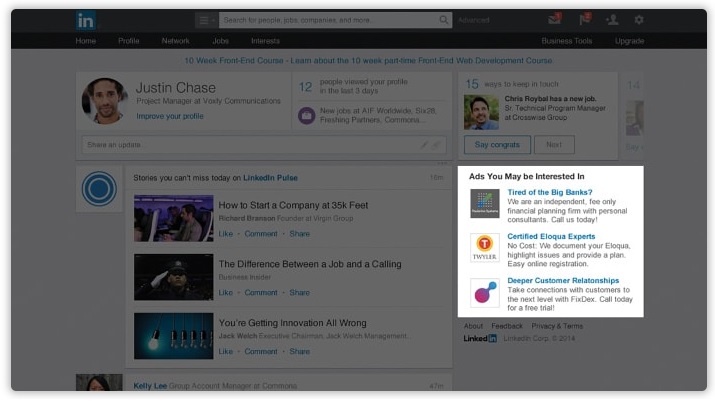
Task: Click the purple new jobs briefcase icon
Action: [306, 115]
